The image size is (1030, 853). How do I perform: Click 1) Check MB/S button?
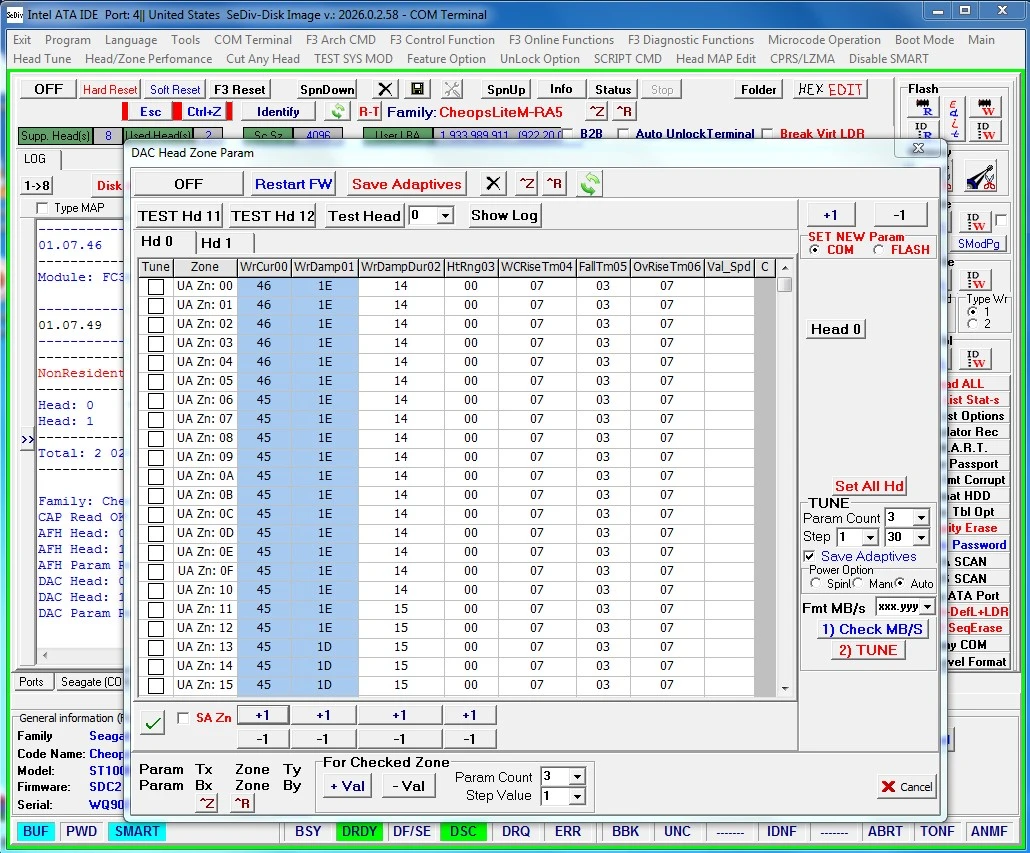pos(872,629)
